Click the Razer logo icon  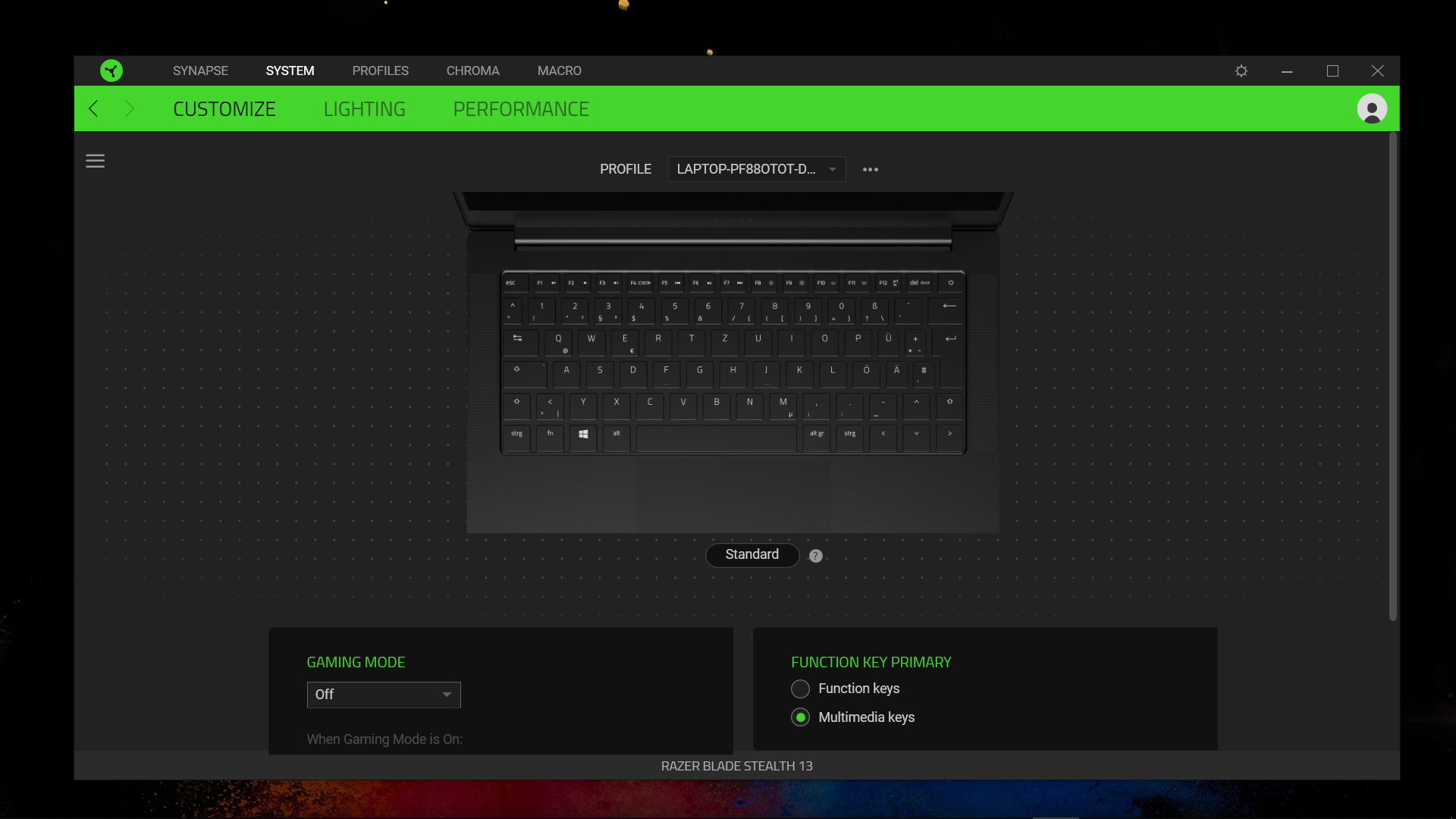point(111,71)
